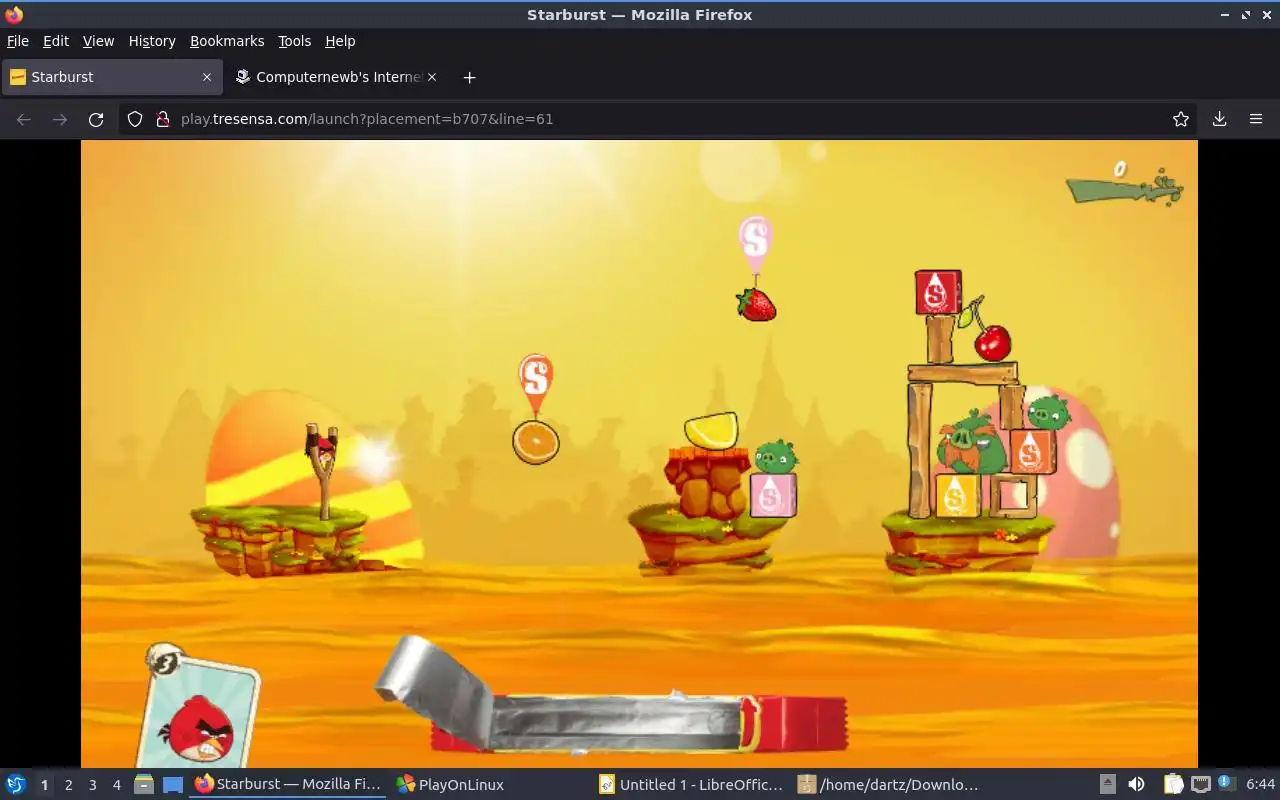
Task: Click the large mustached green pig
Action: click(x=971, y=442)
